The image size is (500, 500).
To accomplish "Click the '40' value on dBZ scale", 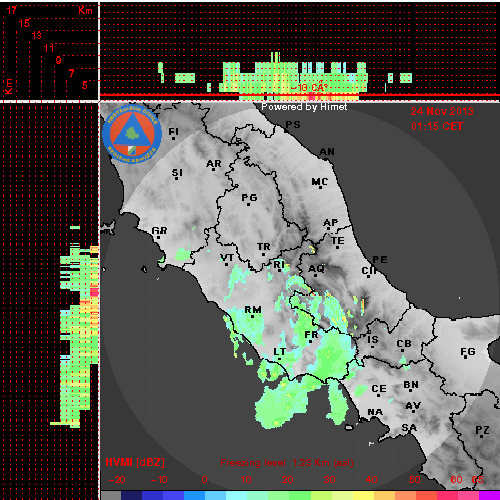I will 371,480.
